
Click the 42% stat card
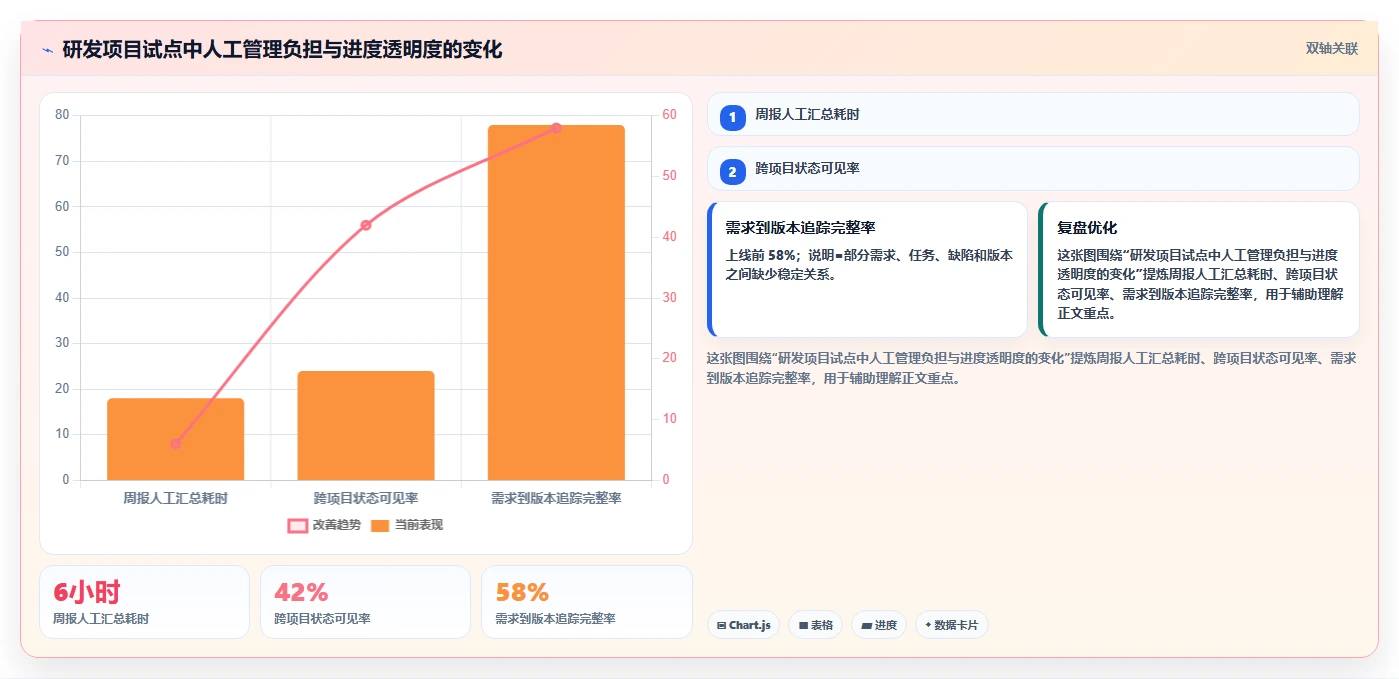(x=365, y=602)
